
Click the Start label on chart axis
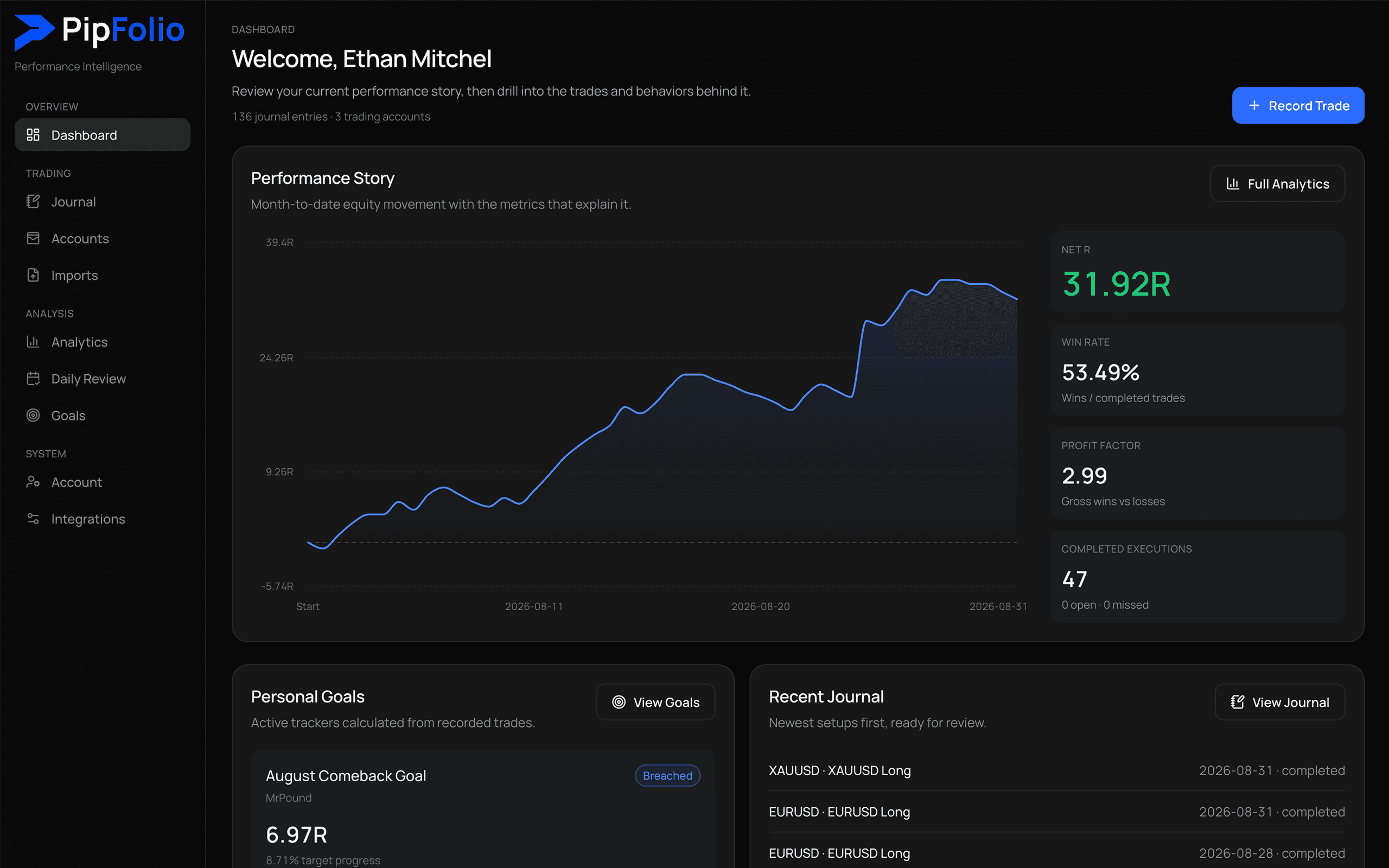point(308,606)
